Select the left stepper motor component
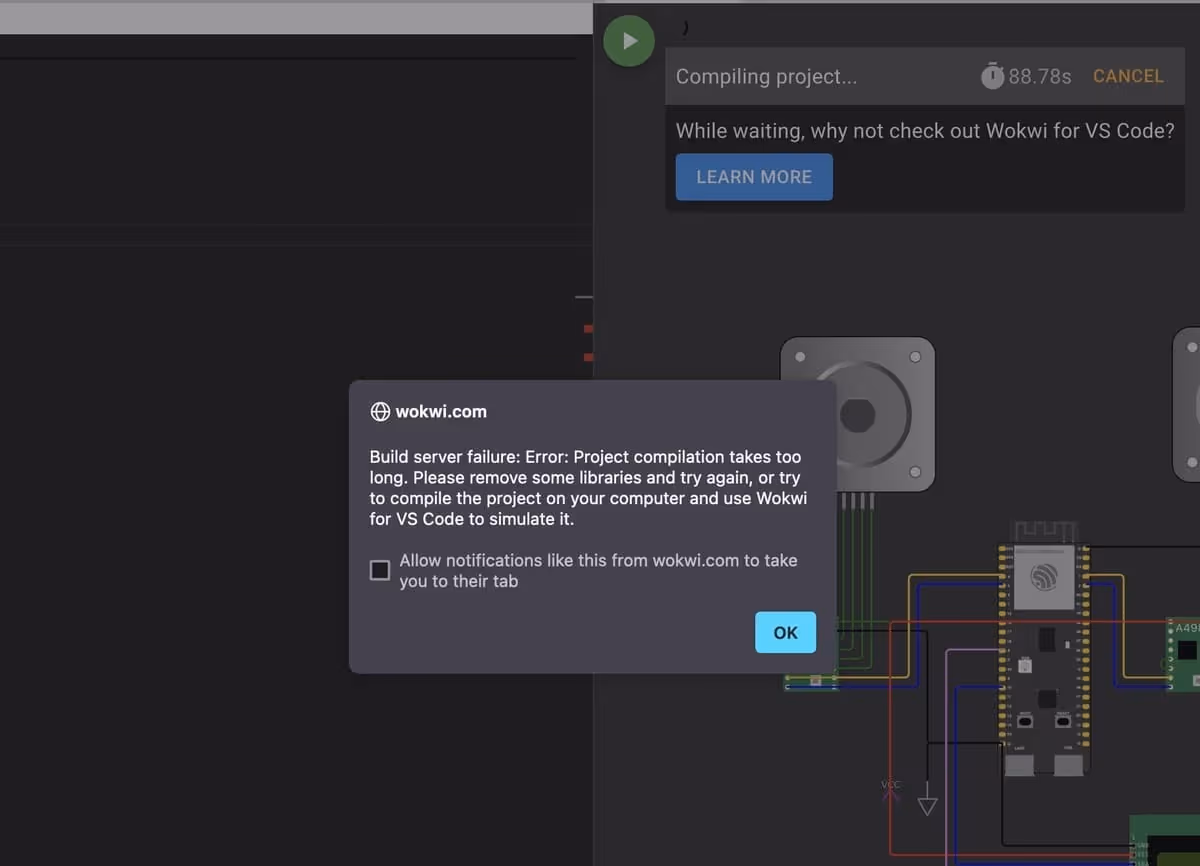This screenshot has width=1200, height=866. [857, 412]
